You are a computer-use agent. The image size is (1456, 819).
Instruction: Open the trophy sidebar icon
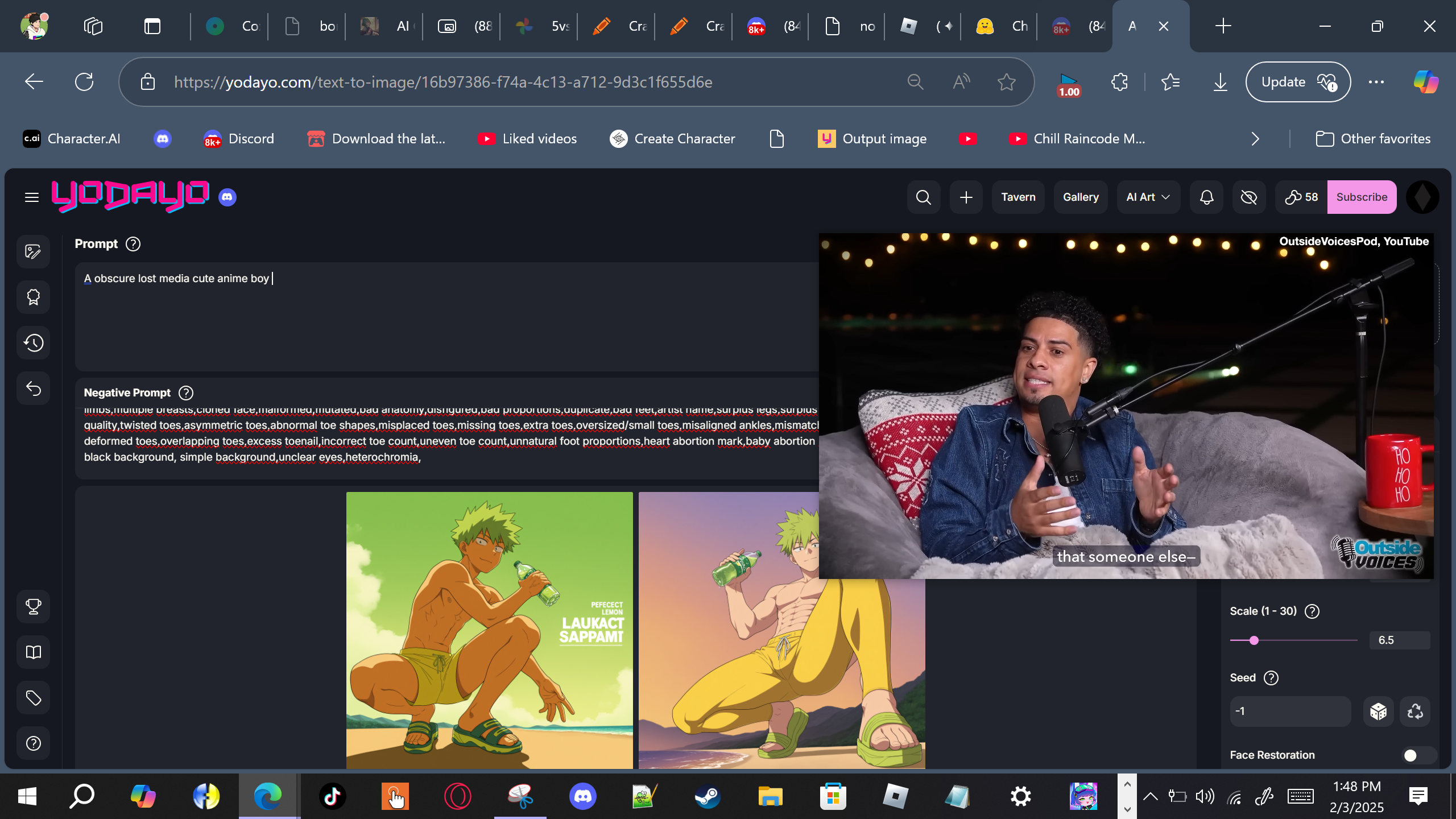coord(34,607)
